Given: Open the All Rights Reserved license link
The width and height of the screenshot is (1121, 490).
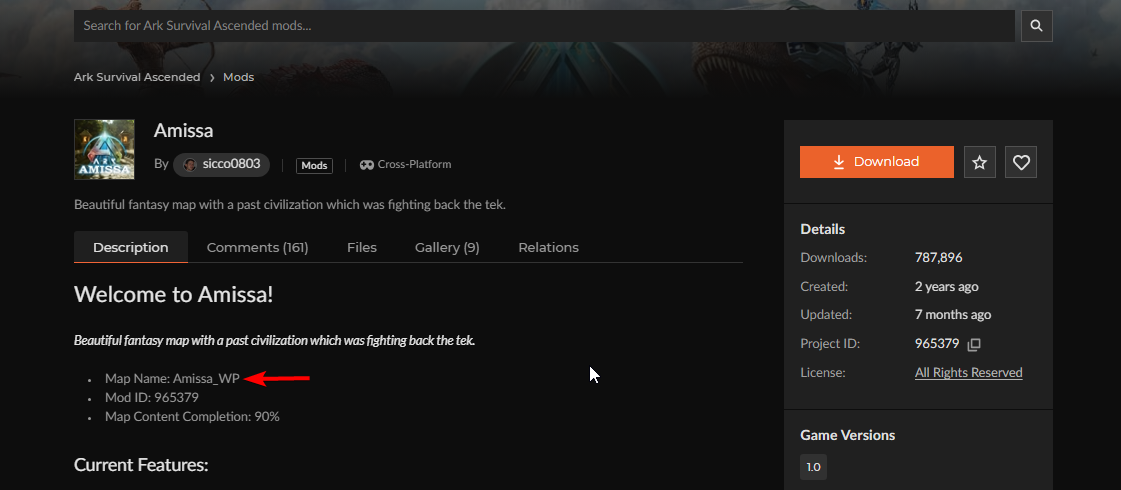Looking at the screenshot, I should pos(968,373).
